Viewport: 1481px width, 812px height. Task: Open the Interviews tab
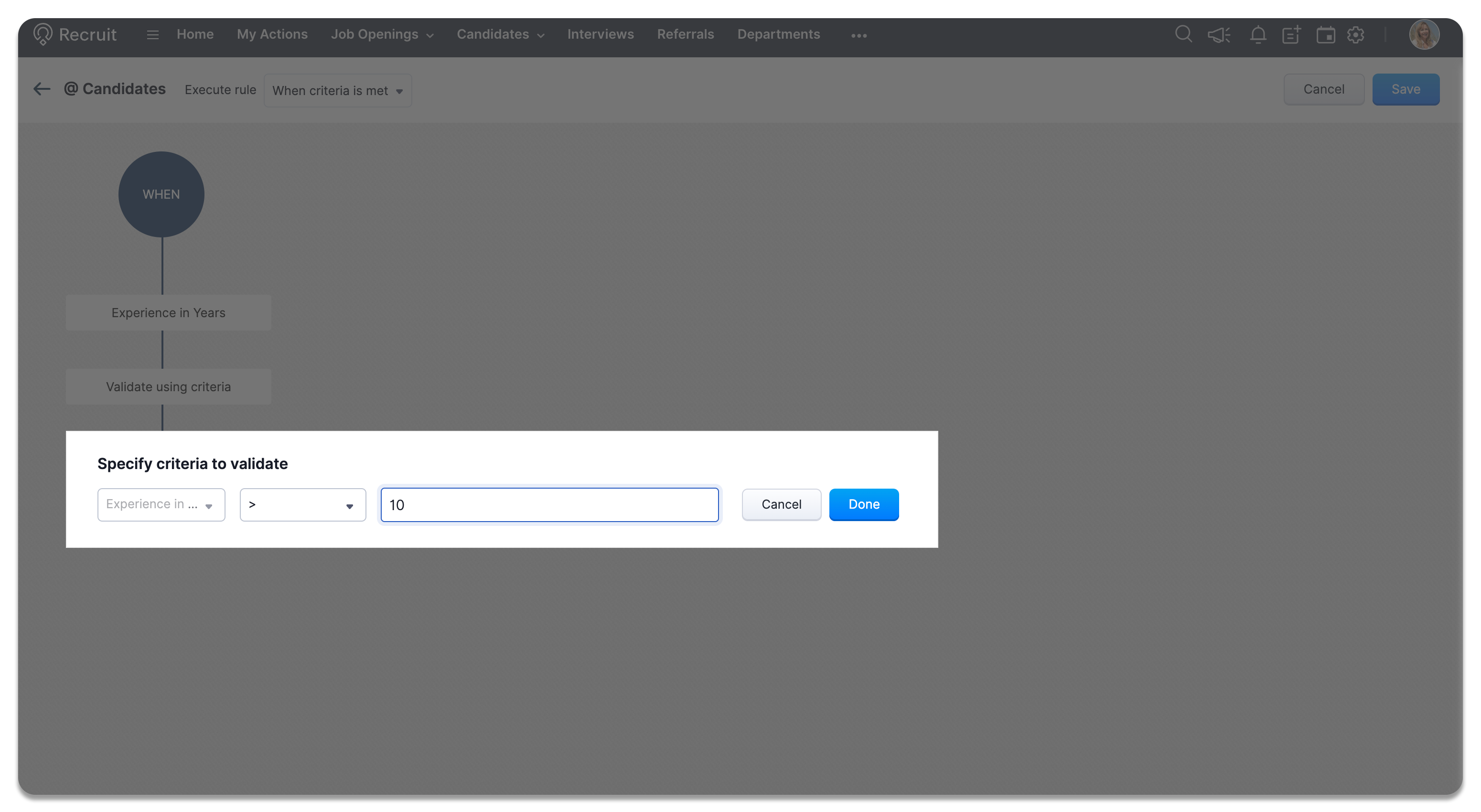coord(600,34)
